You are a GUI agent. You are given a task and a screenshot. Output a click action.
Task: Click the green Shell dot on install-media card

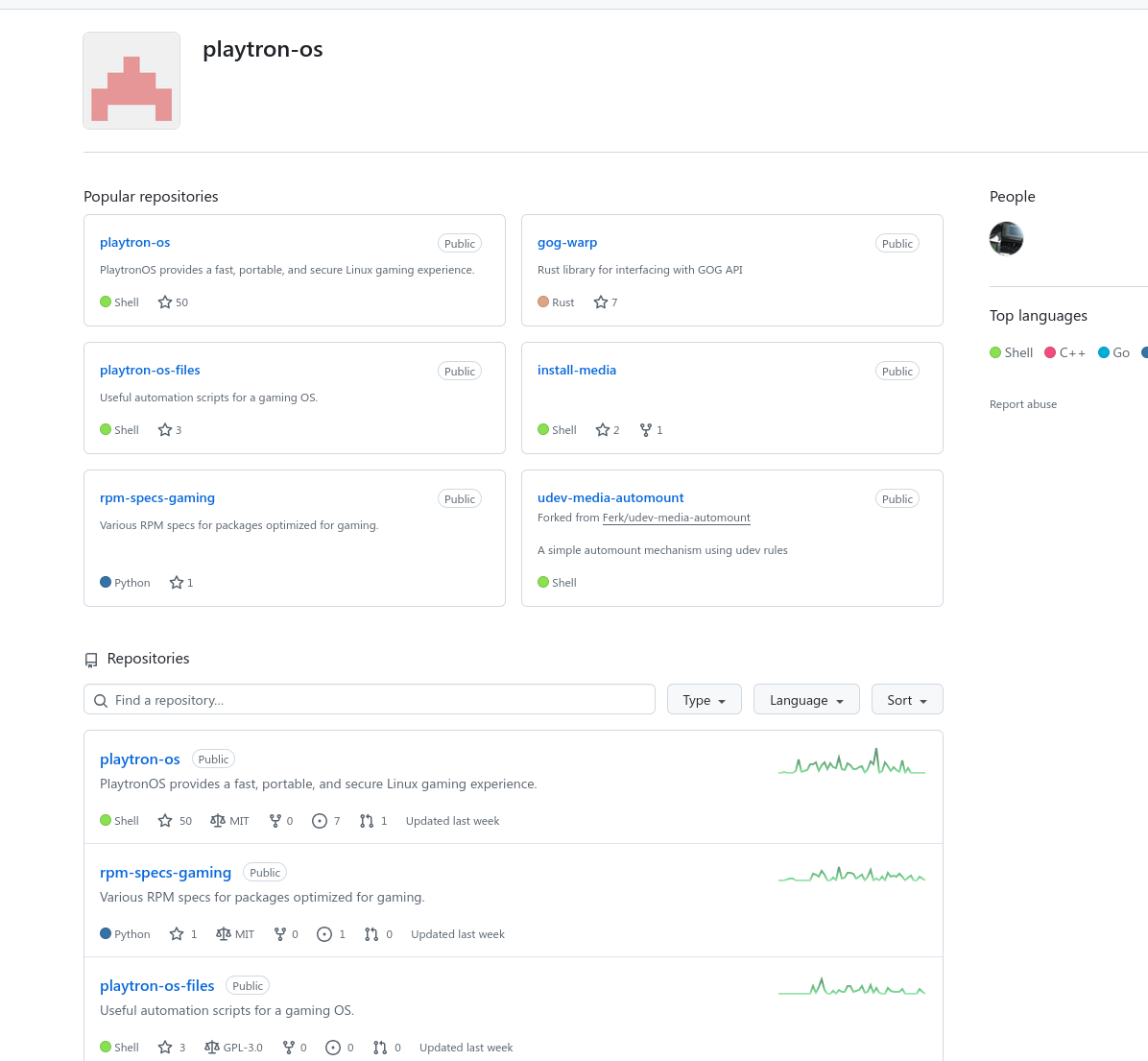click(x=543, y=429)
